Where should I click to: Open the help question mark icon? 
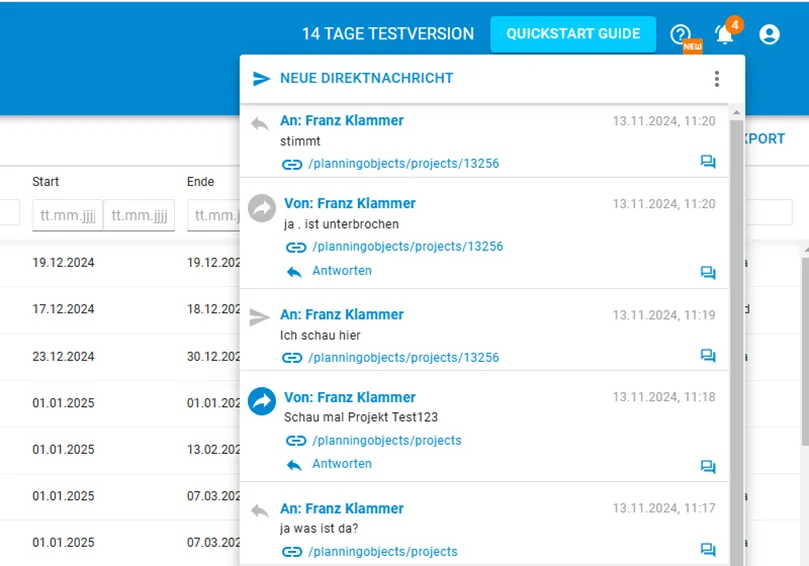[x=680, y=35]
